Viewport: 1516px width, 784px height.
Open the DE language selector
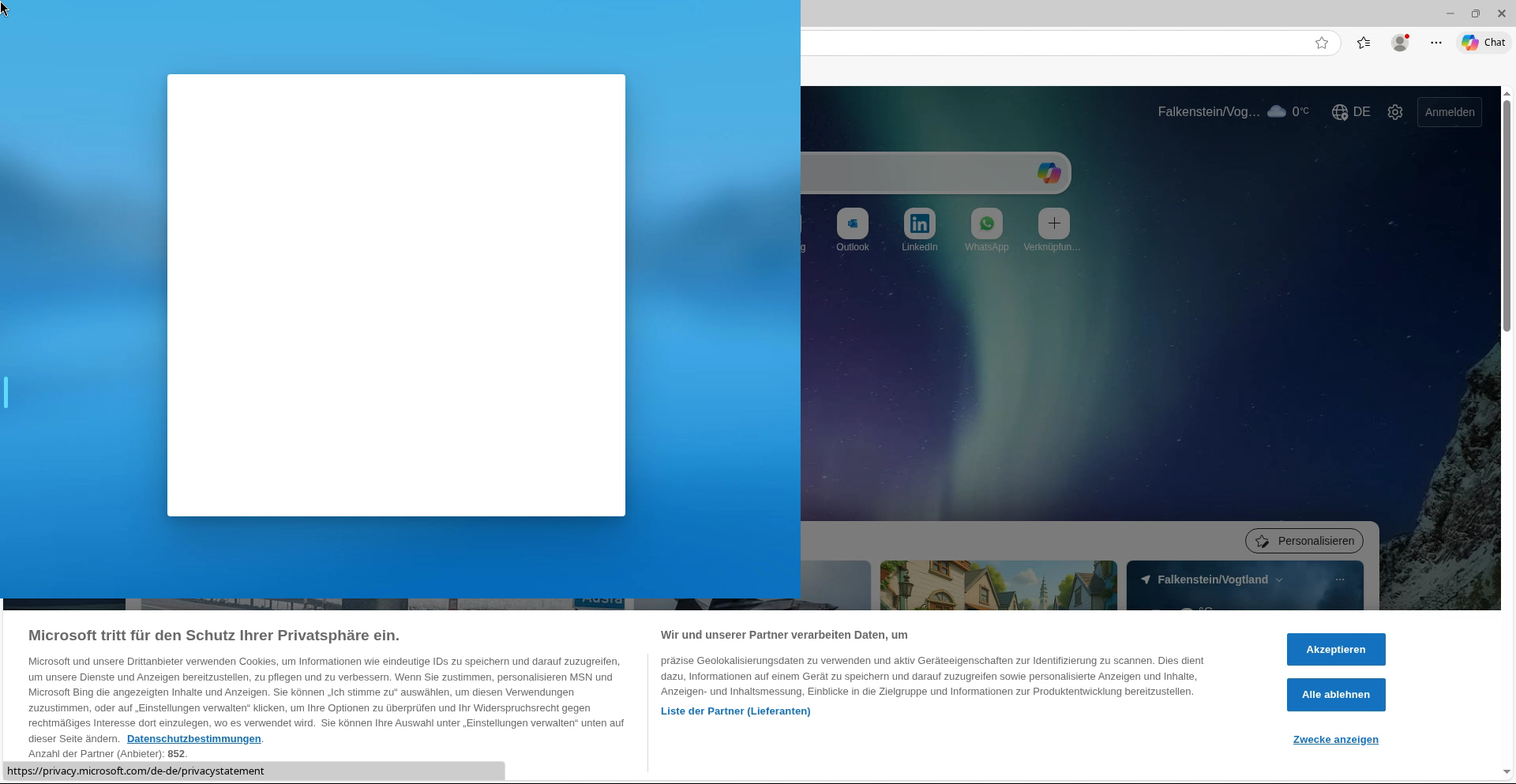[x=1351, y=112]
